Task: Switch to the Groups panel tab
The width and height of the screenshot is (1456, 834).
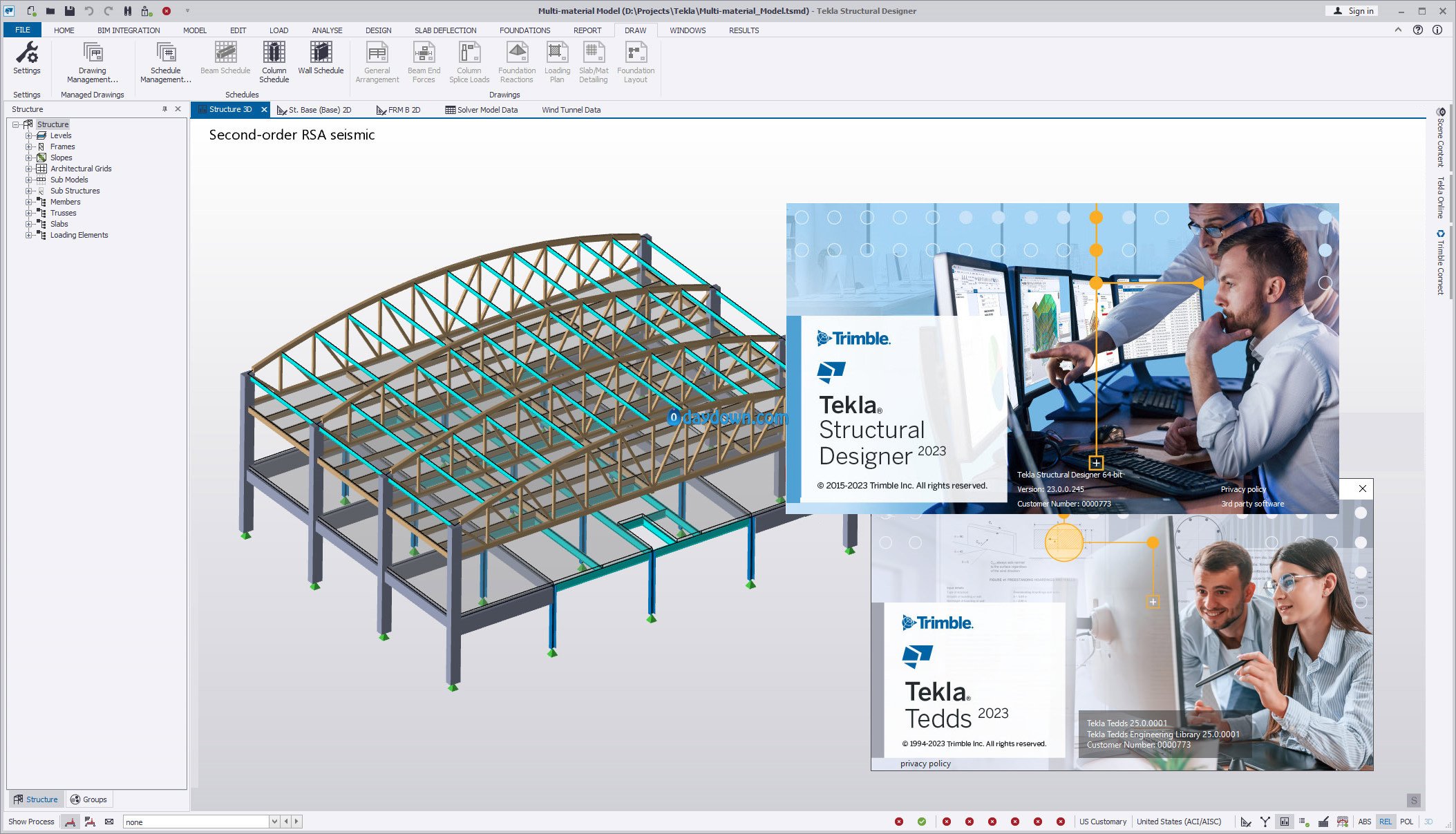Action: pyautogui.click(x=88, y=799)
